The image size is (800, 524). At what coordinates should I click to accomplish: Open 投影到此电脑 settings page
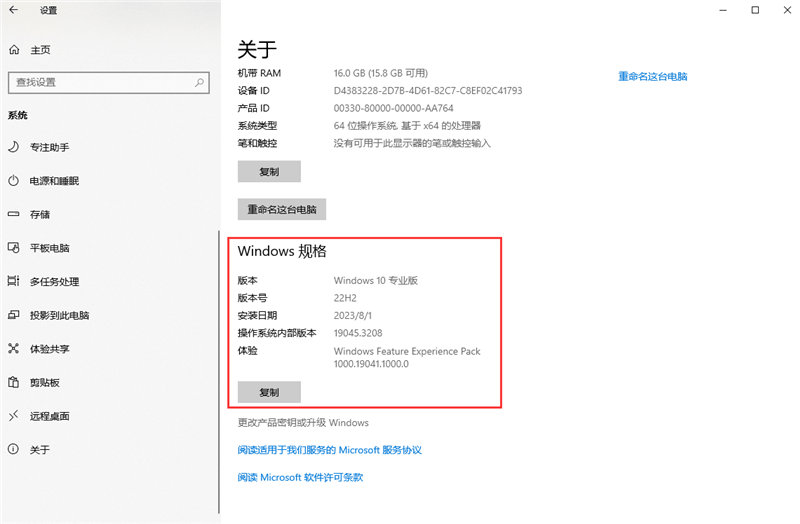[x=59, y=315]
